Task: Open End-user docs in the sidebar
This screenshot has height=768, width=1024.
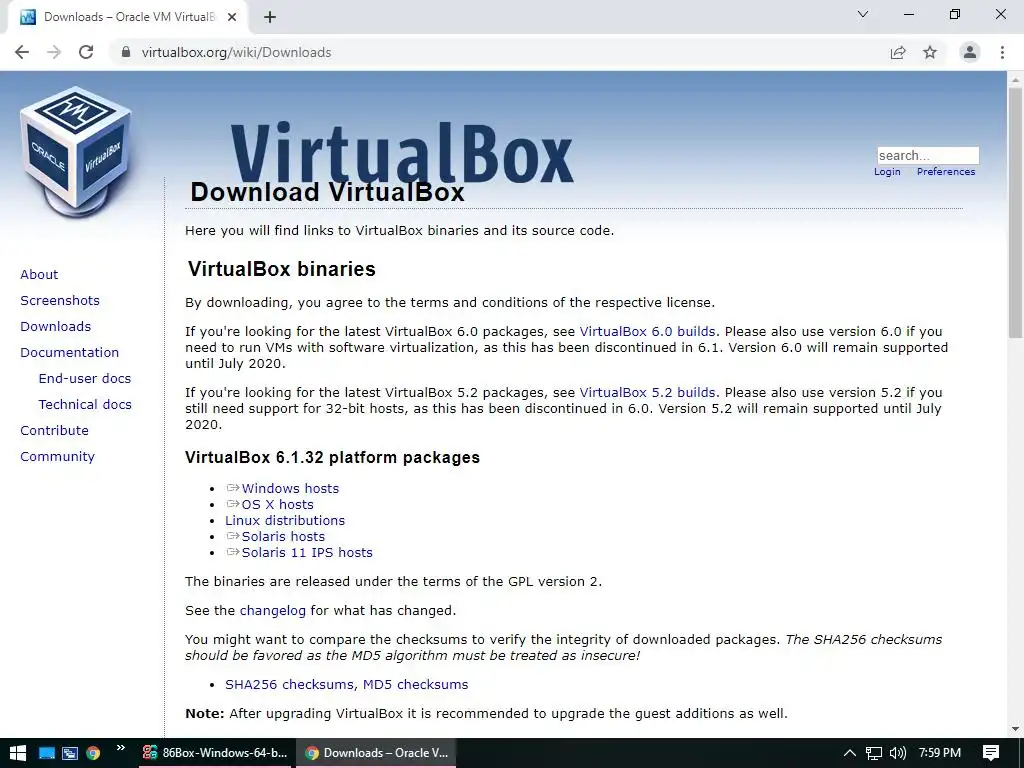Action: (85, 379)
